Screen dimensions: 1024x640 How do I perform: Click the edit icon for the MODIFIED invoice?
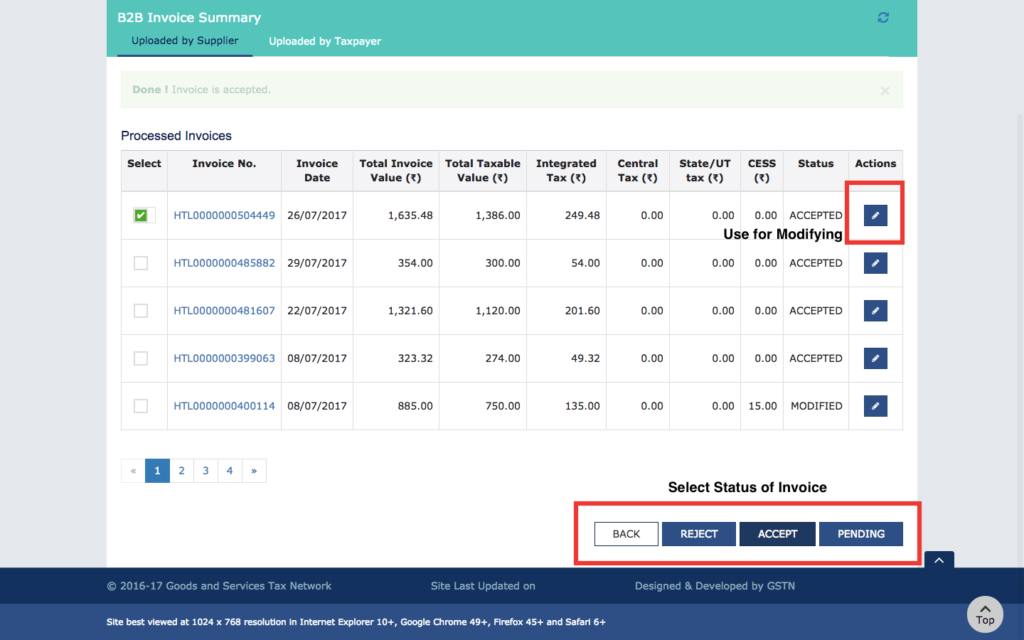pos(874,406)
